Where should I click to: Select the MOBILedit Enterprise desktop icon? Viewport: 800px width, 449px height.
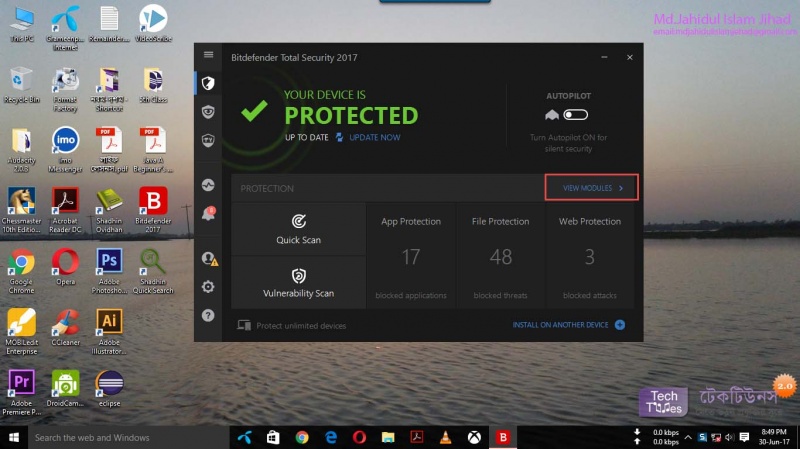pos(21,331)
